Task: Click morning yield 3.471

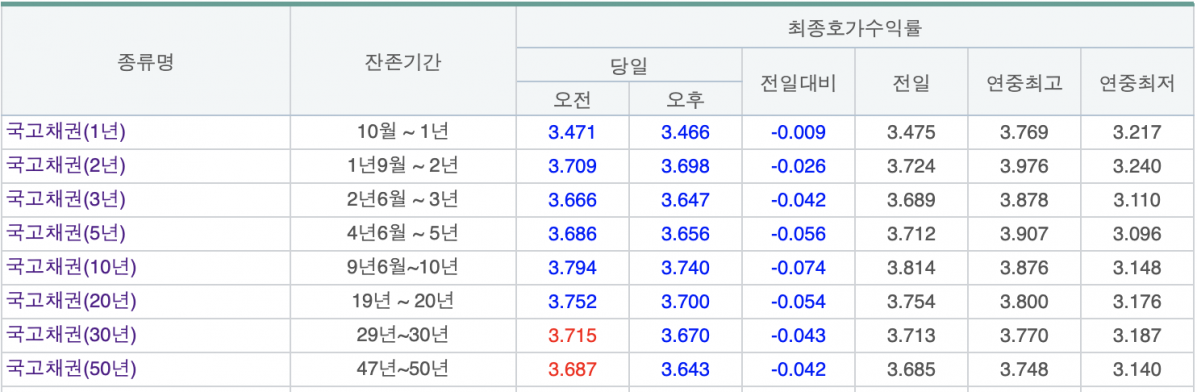Action: point(573,132)
